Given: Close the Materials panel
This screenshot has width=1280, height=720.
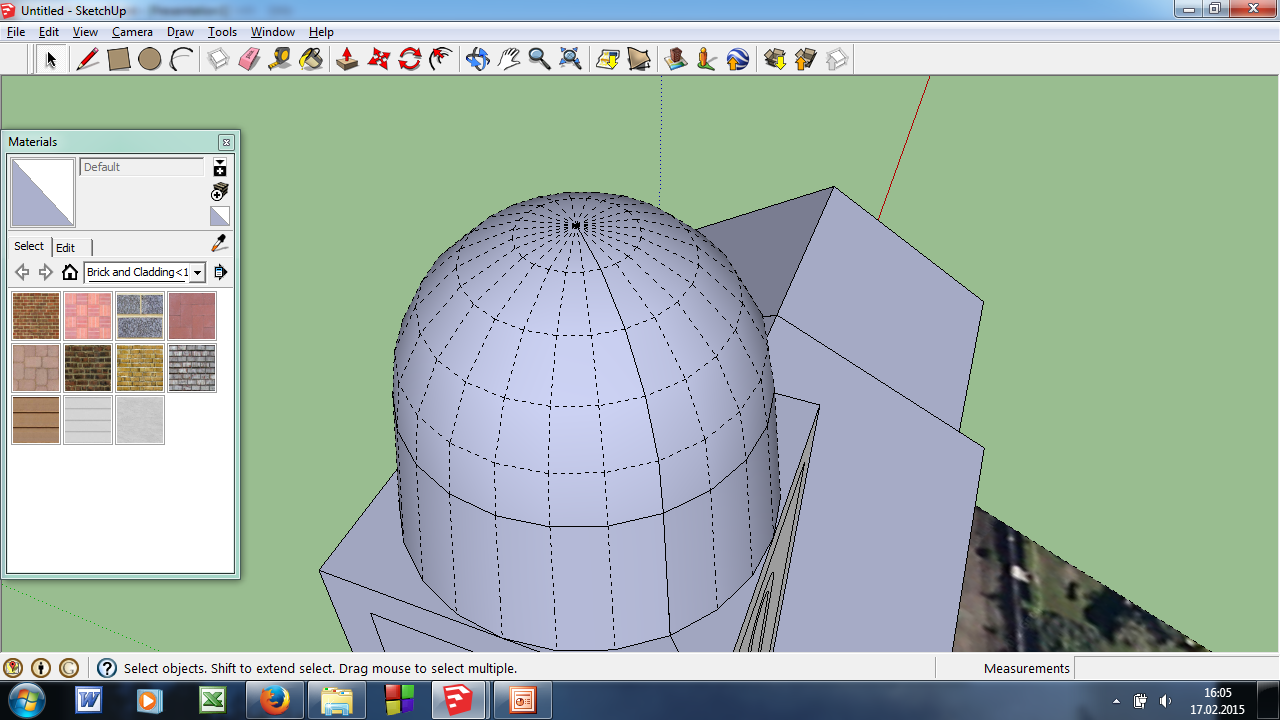Looking at the screenshot, I should [226, 142].
